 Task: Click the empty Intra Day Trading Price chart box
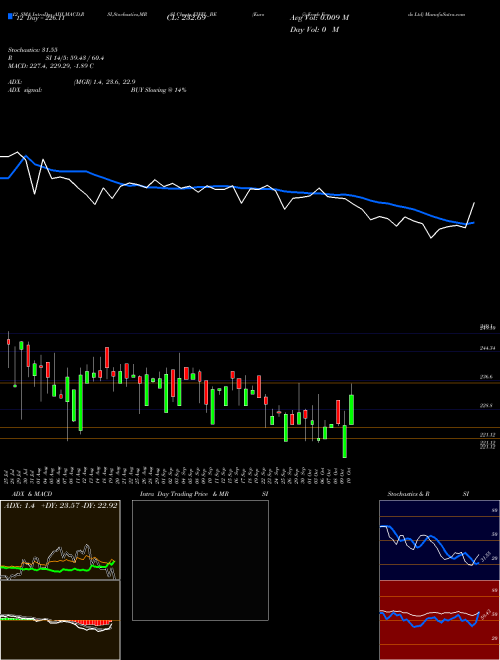200,560
